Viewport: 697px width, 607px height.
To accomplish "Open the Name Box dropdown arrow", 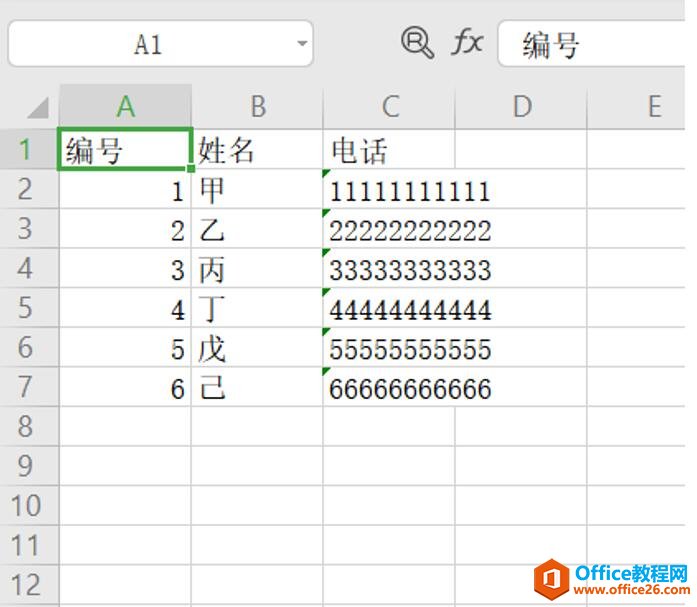I will click(x=302, y=44).
